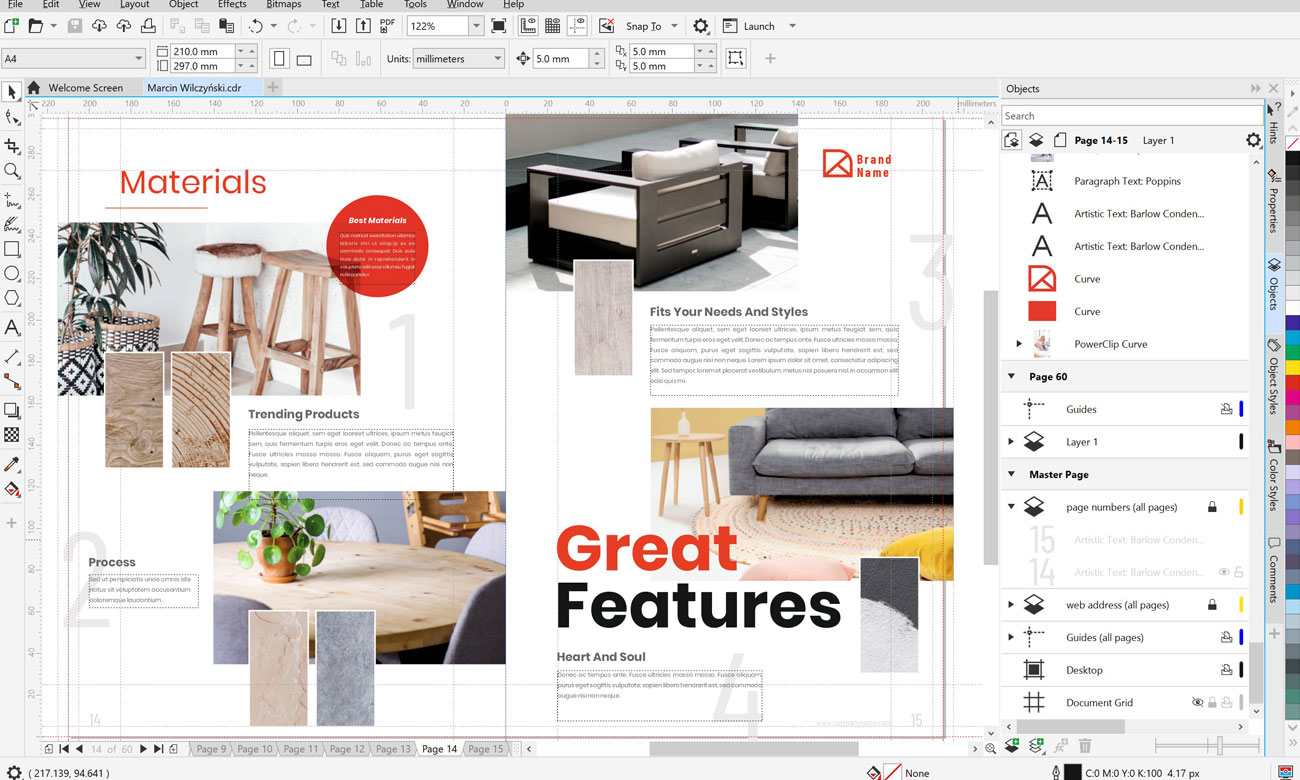This screenshot has width=1300, height=780.
Task: Select the Pick tool in the toolbox
Action: click(12, 92)
